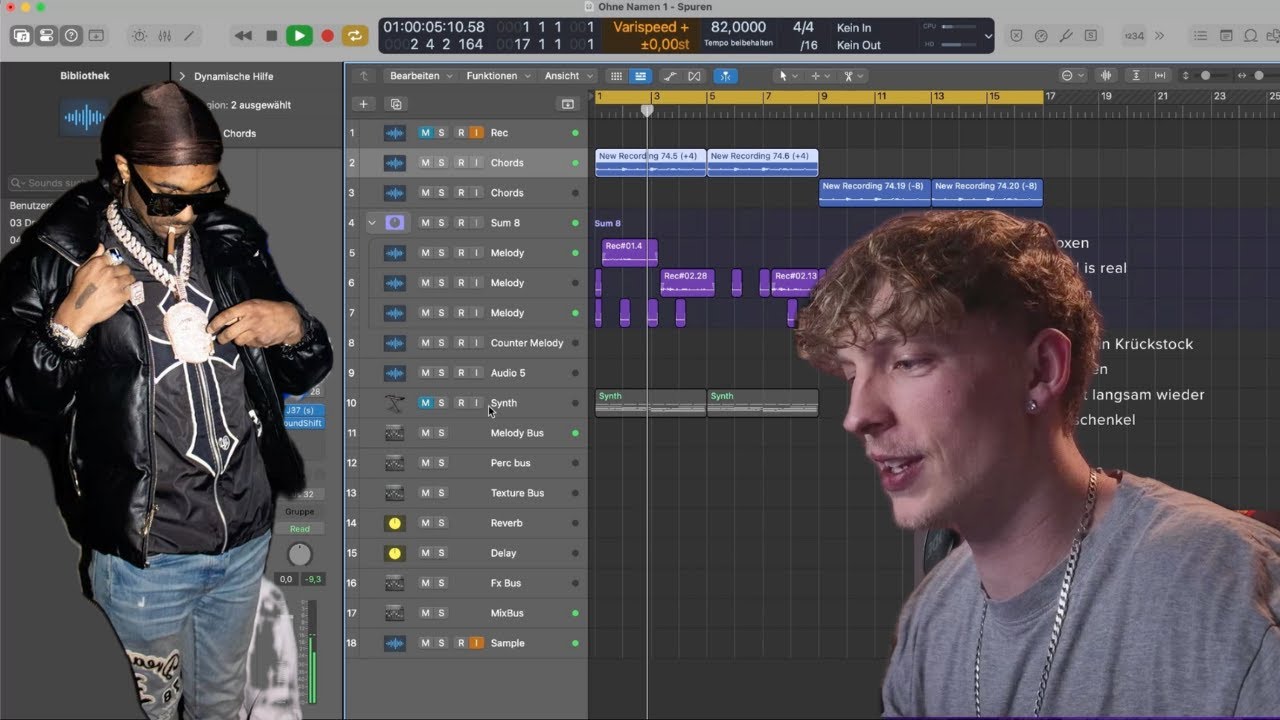Toggle the automation curve button
The height and width of the screenshot is (720, 1280).
click(x=669, y=76)
